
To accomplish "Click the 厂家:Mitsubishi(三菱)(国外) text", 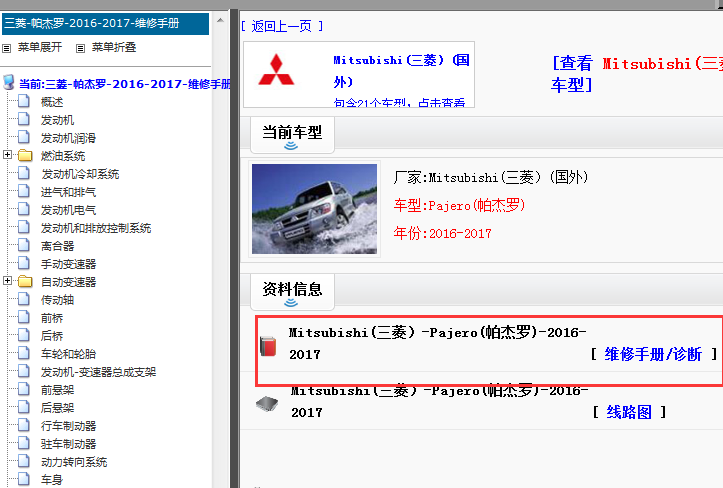I will pos(491,177).
